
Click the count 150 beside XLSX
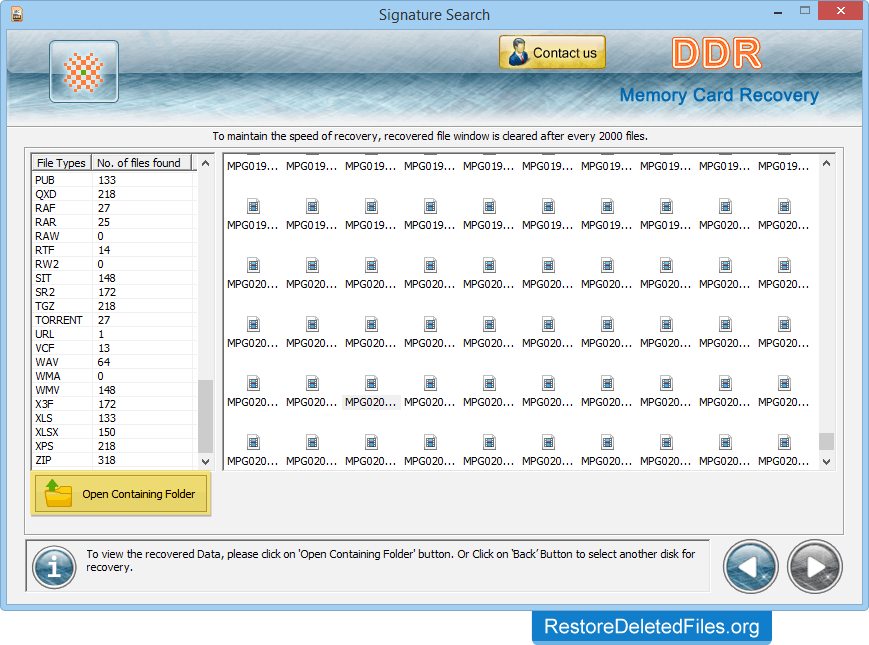click(x=106, y=432)
